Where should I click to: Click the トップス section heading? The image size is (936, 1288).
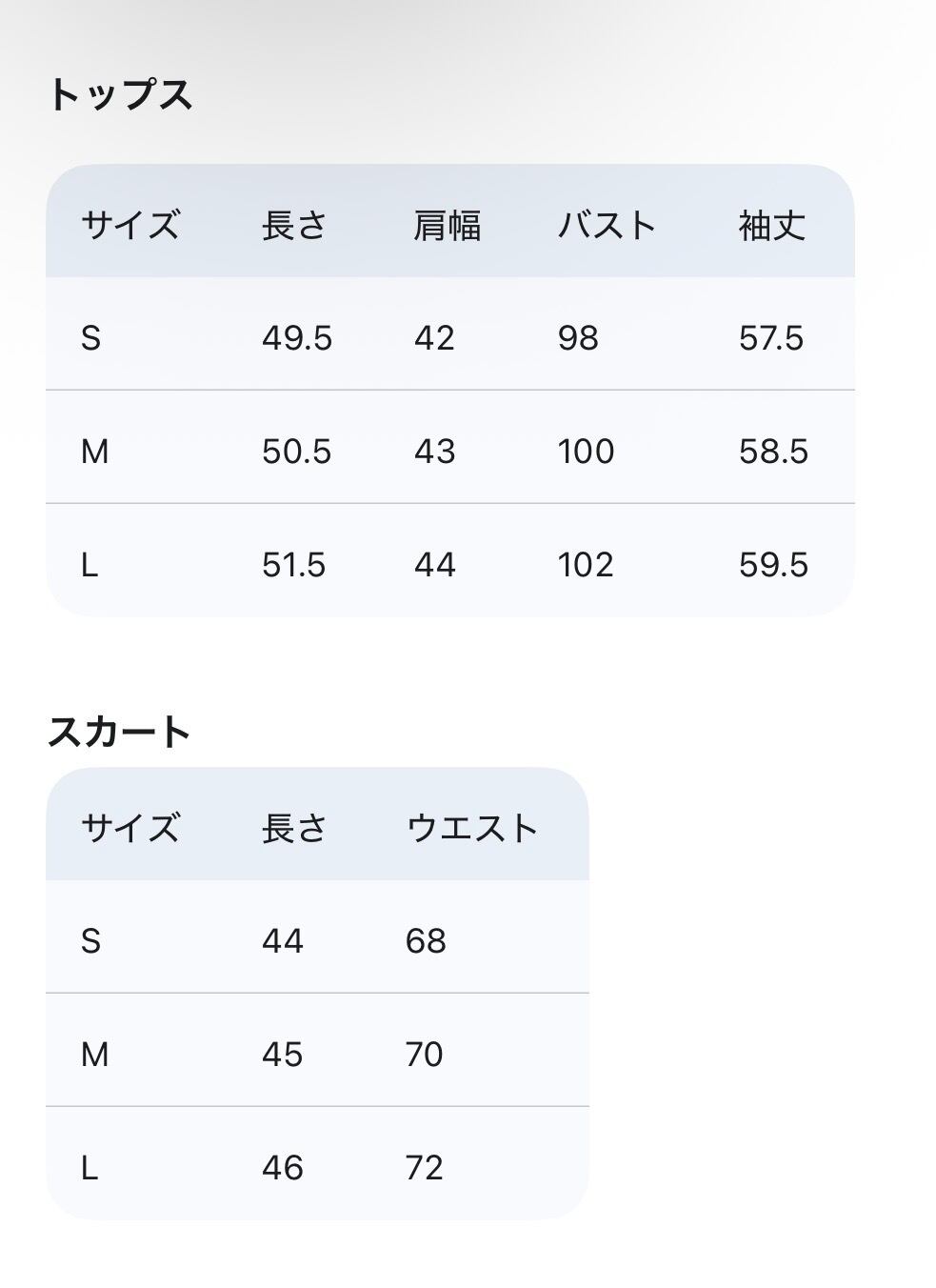pos(120,95)
